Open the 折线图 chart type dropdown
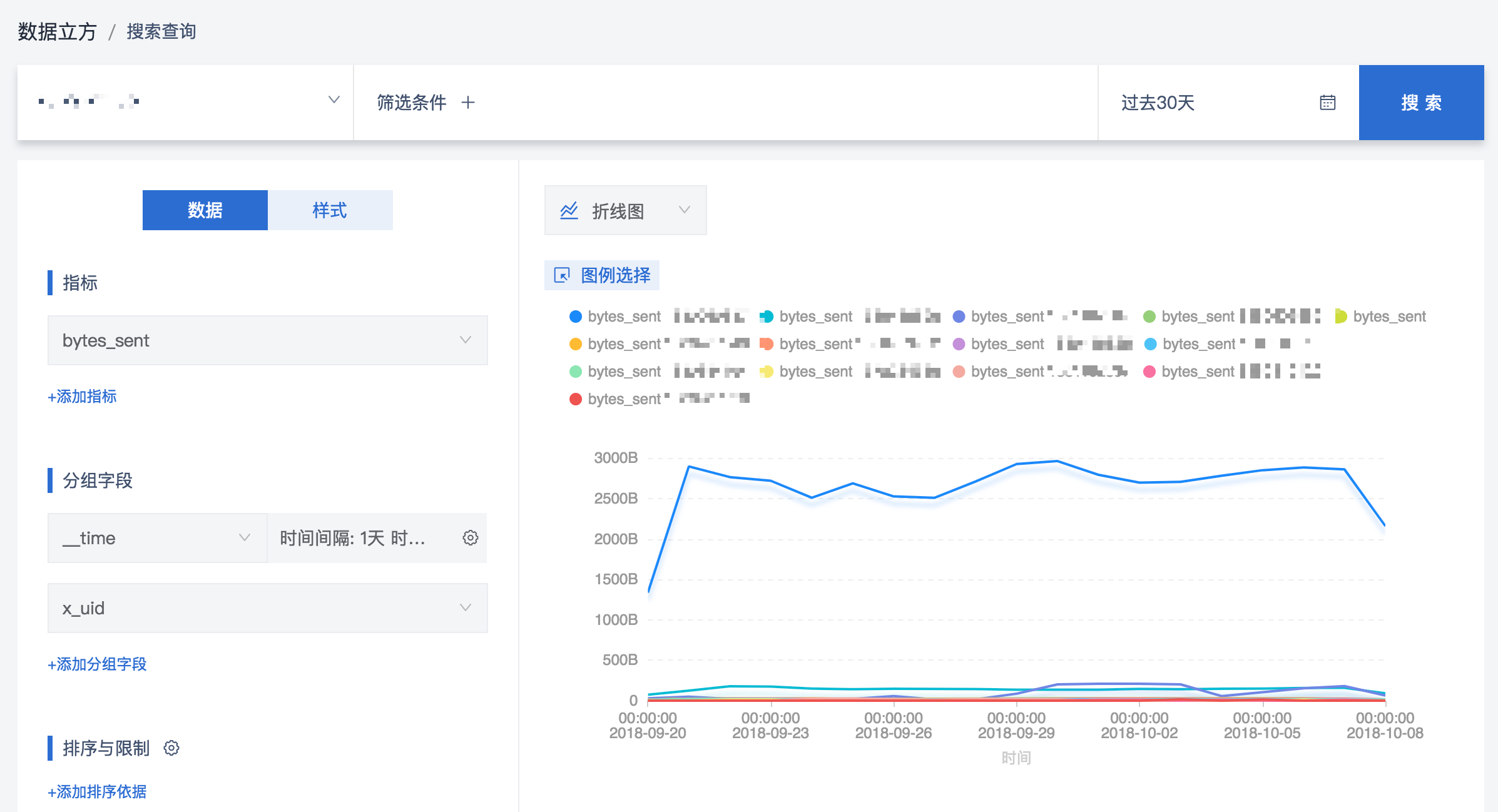 [626, 210]
